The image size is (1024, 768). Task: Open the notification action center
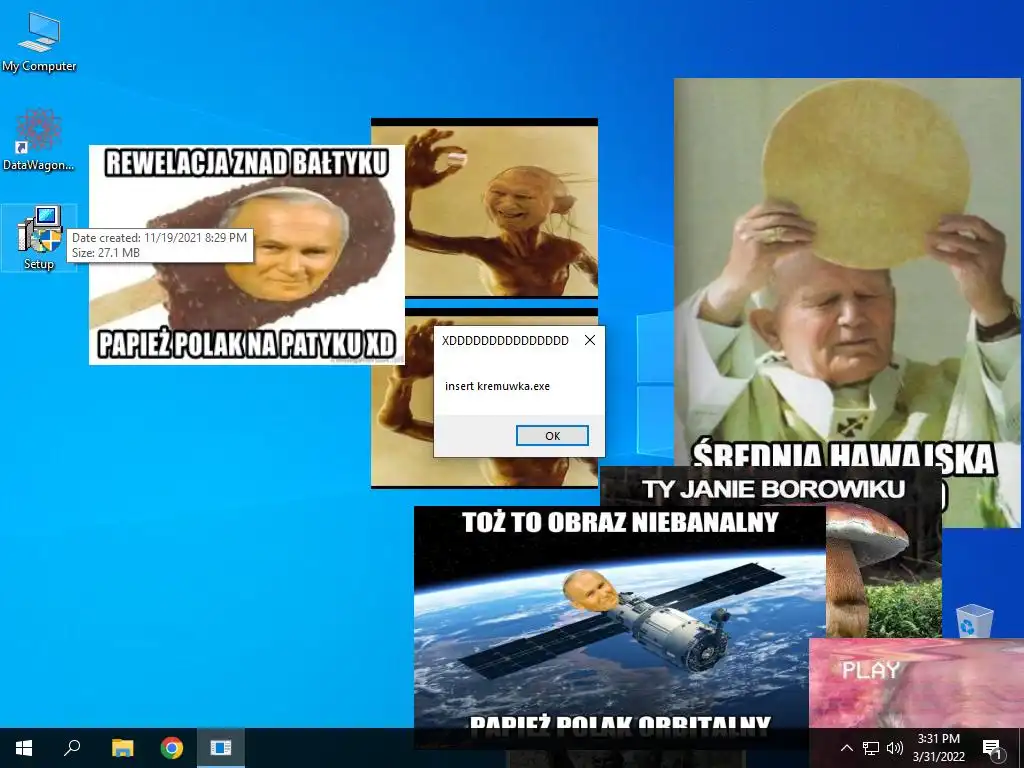992,748
